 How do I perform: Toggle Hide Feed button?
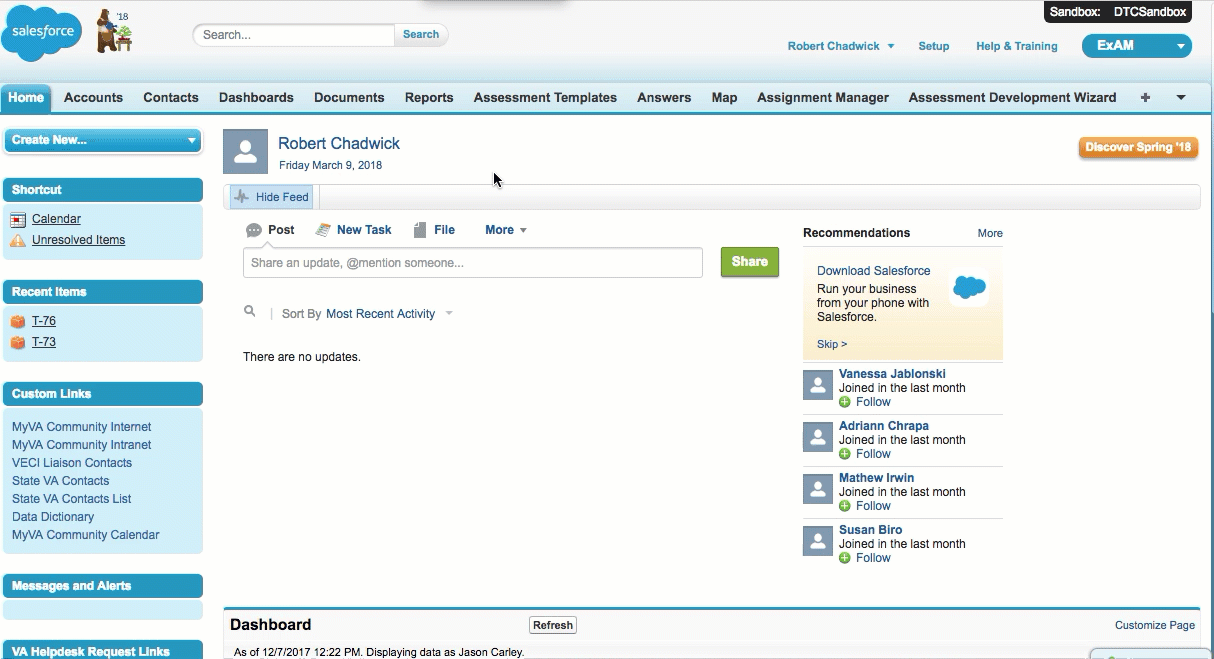pyautogui.click(x=272, y=197)
